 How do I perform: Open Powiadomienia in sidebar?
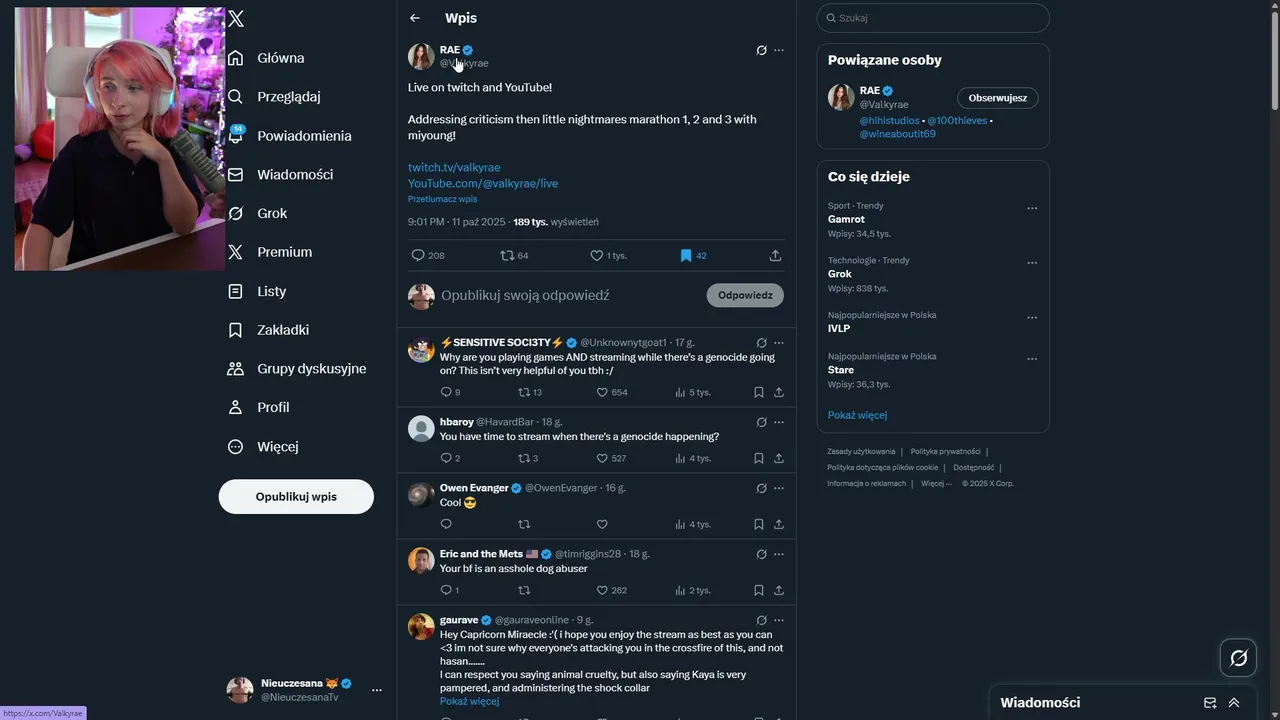point(304,136)
